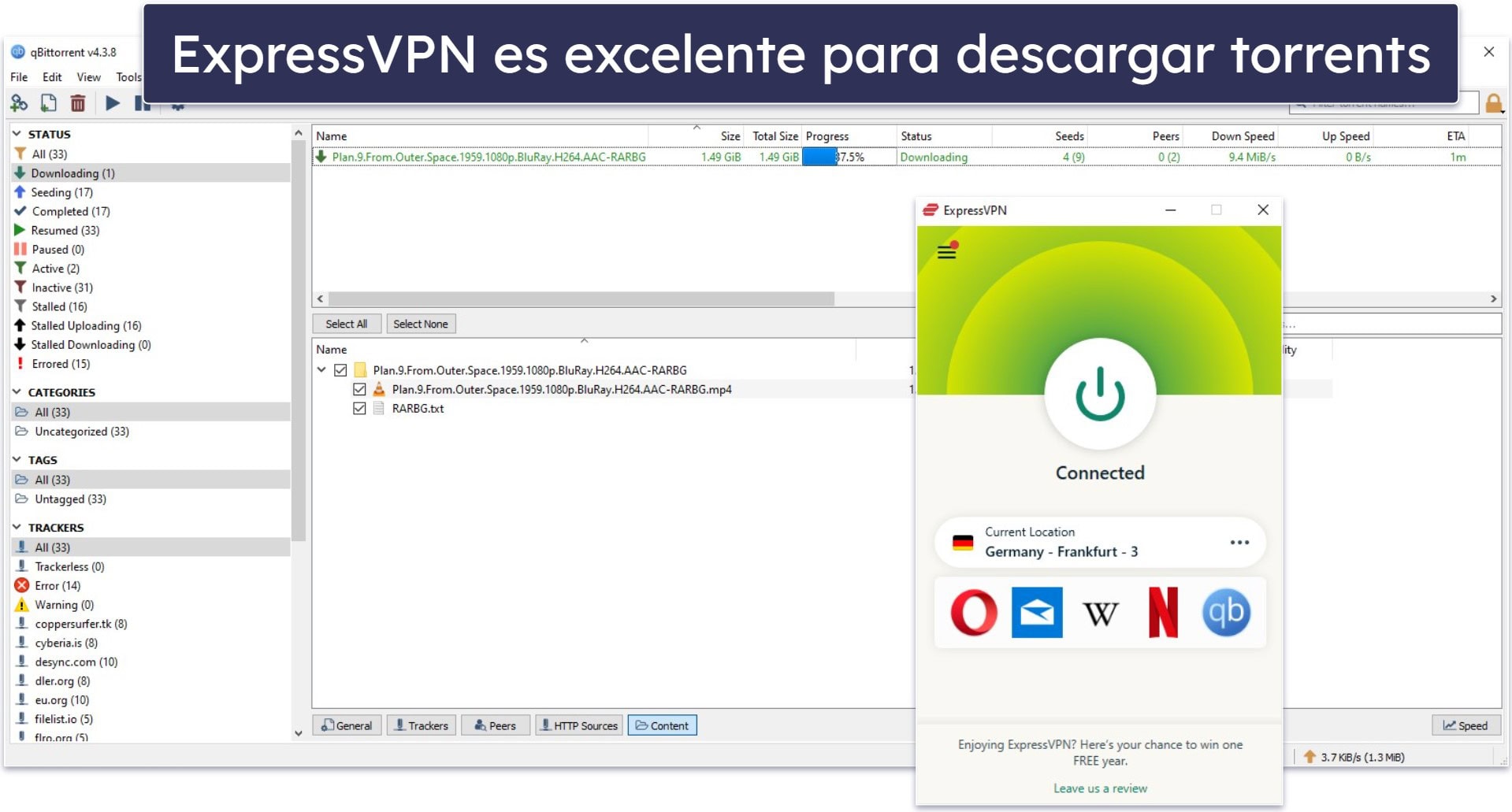This screenshot has height=812, width=1512.
Task: Click the Add Torrent Link toolbar icon
Action: coord(19,103)
